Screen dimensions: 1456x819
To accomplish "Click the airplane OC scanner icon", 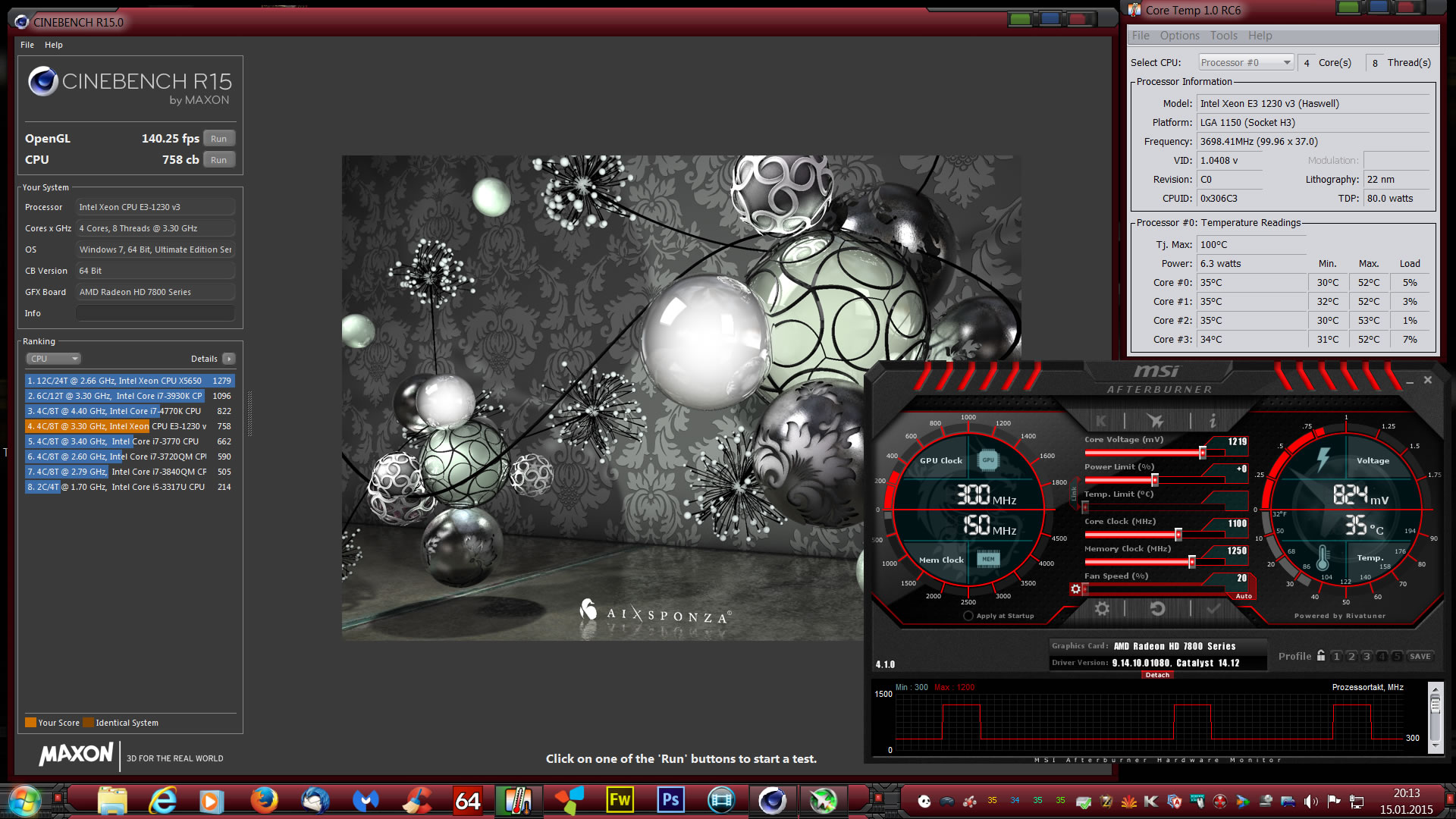I will pyautogui.click(x=1155, y=420).
